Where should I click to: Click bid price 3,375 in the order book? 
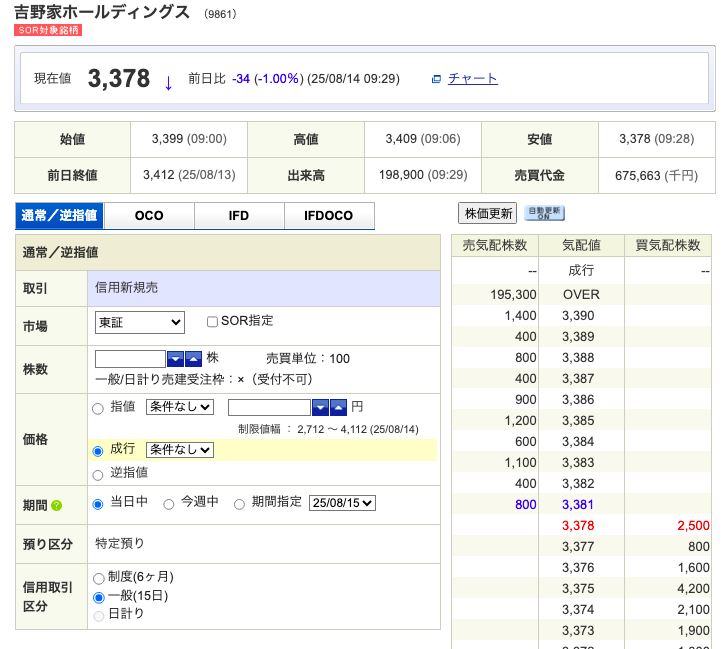(578, 589)
